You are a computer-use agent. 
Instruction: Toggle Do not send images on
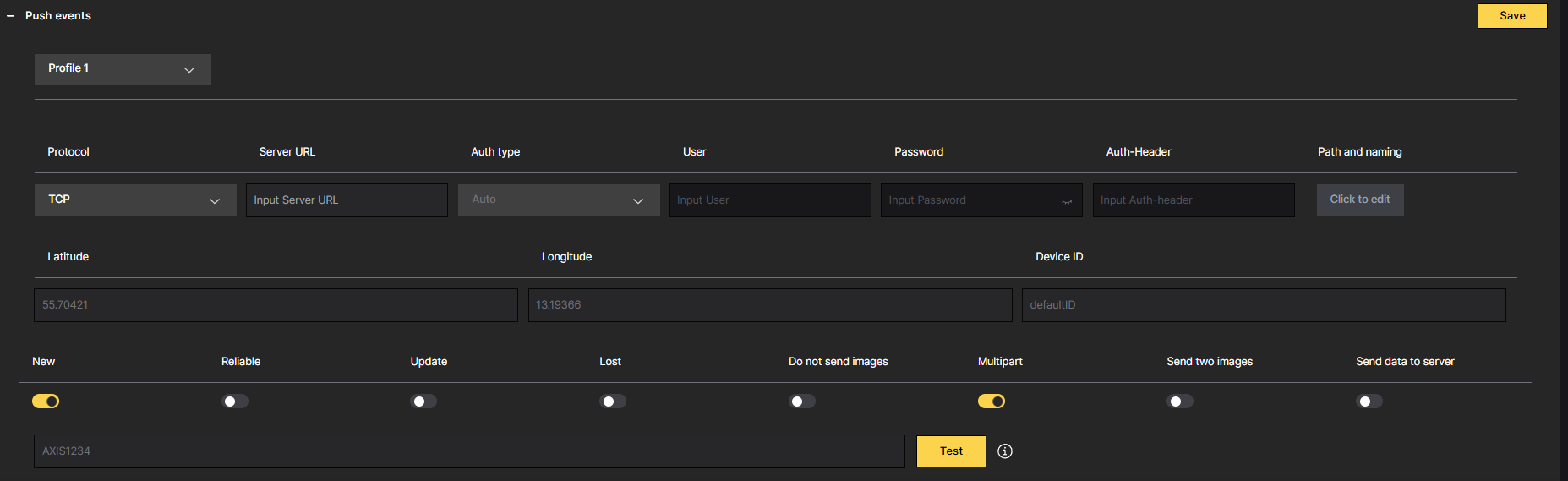tap(802, 402)
